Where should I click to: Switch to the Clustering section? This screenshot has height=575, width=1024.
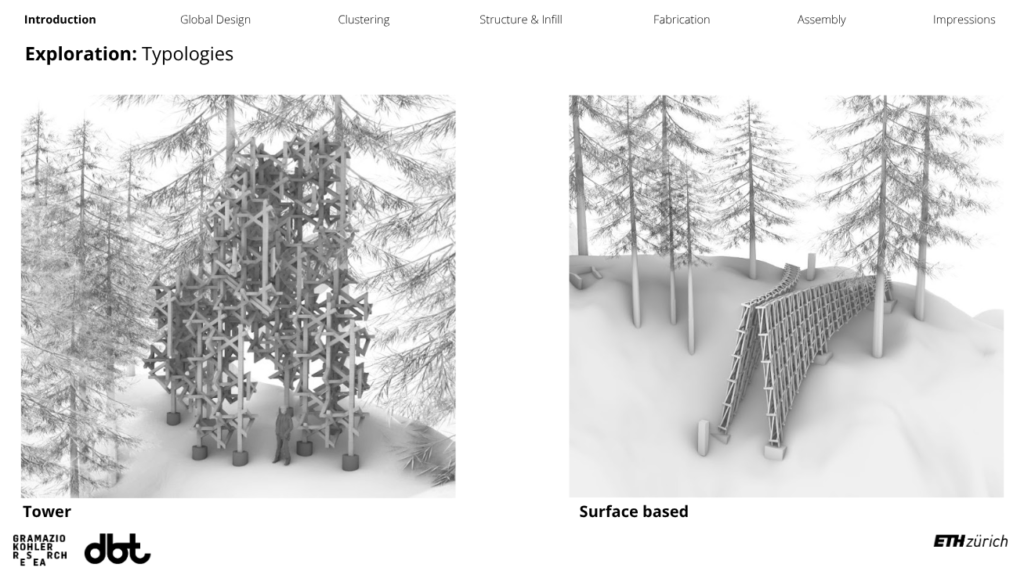point(364,20)
